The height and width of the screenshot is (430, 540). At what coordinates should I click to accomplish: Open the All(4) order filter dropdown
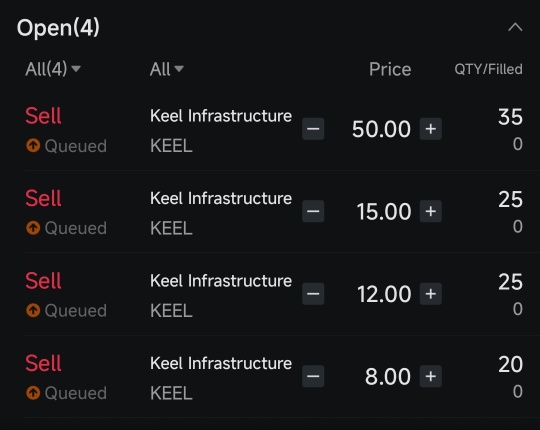tap(53, 69)
